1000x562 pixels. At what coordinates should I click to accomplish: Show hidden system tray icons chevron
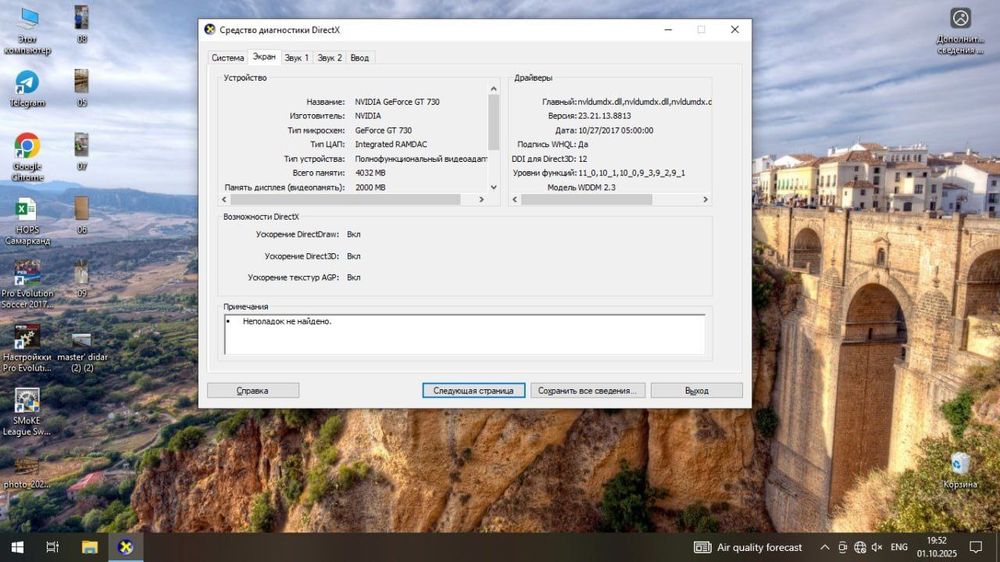pos(825,547)
